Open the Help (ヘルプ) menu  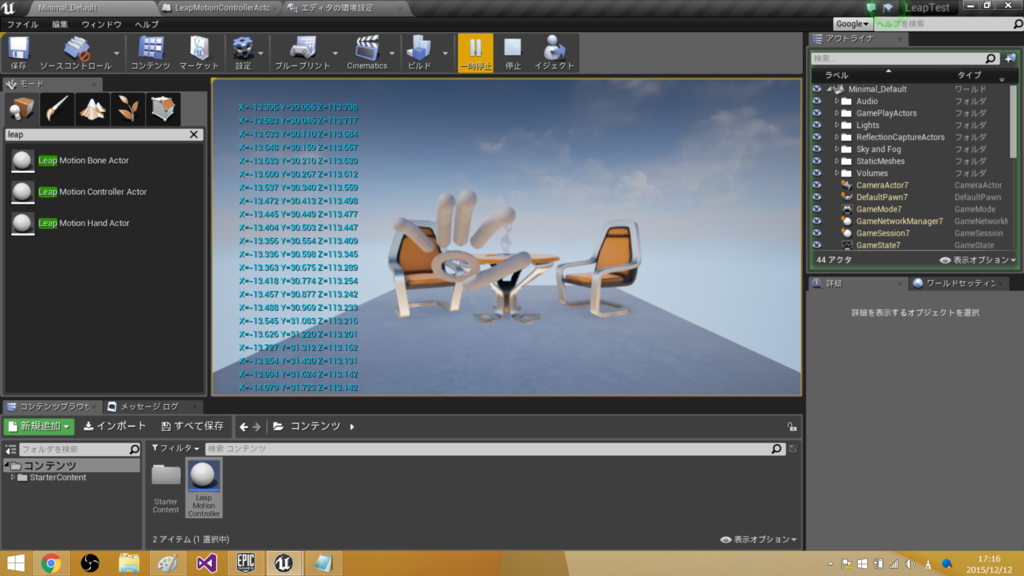[x=146, y=24]
